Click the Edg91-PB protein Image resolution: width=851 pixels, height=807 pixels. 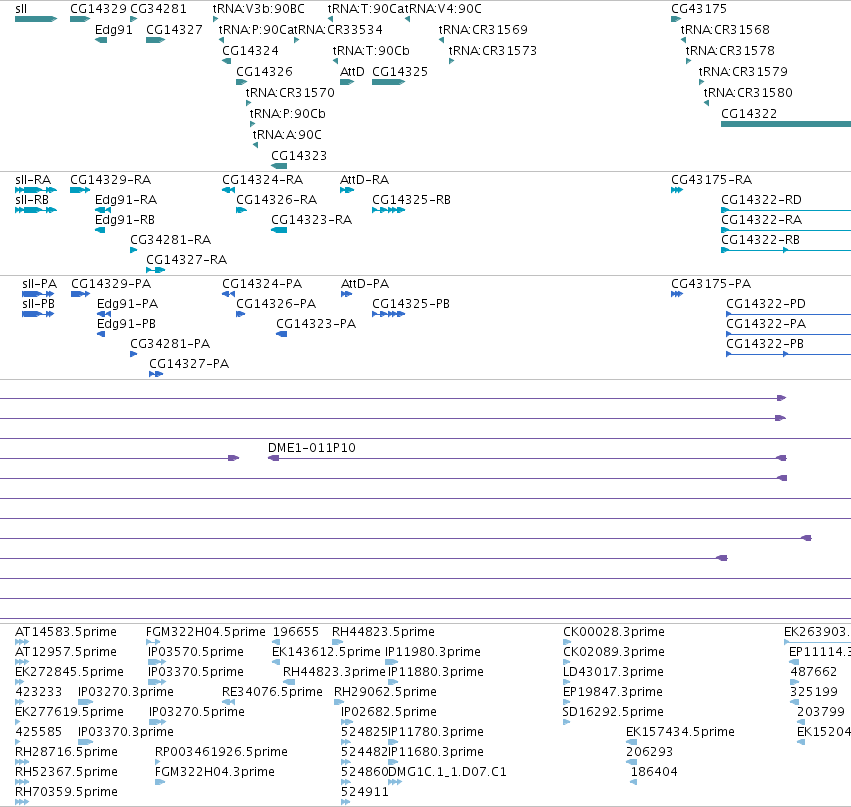click(x=101, y=334)
